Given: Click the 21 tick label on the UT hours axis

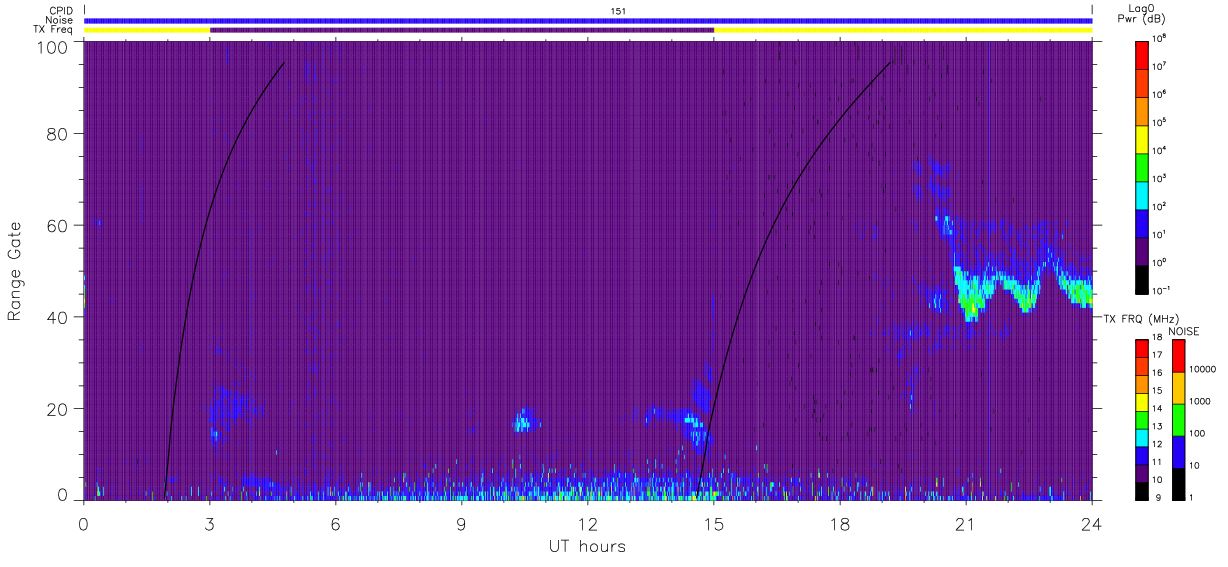Looking at the screenshot, I should pyautogui.click(x=966, y=524).
